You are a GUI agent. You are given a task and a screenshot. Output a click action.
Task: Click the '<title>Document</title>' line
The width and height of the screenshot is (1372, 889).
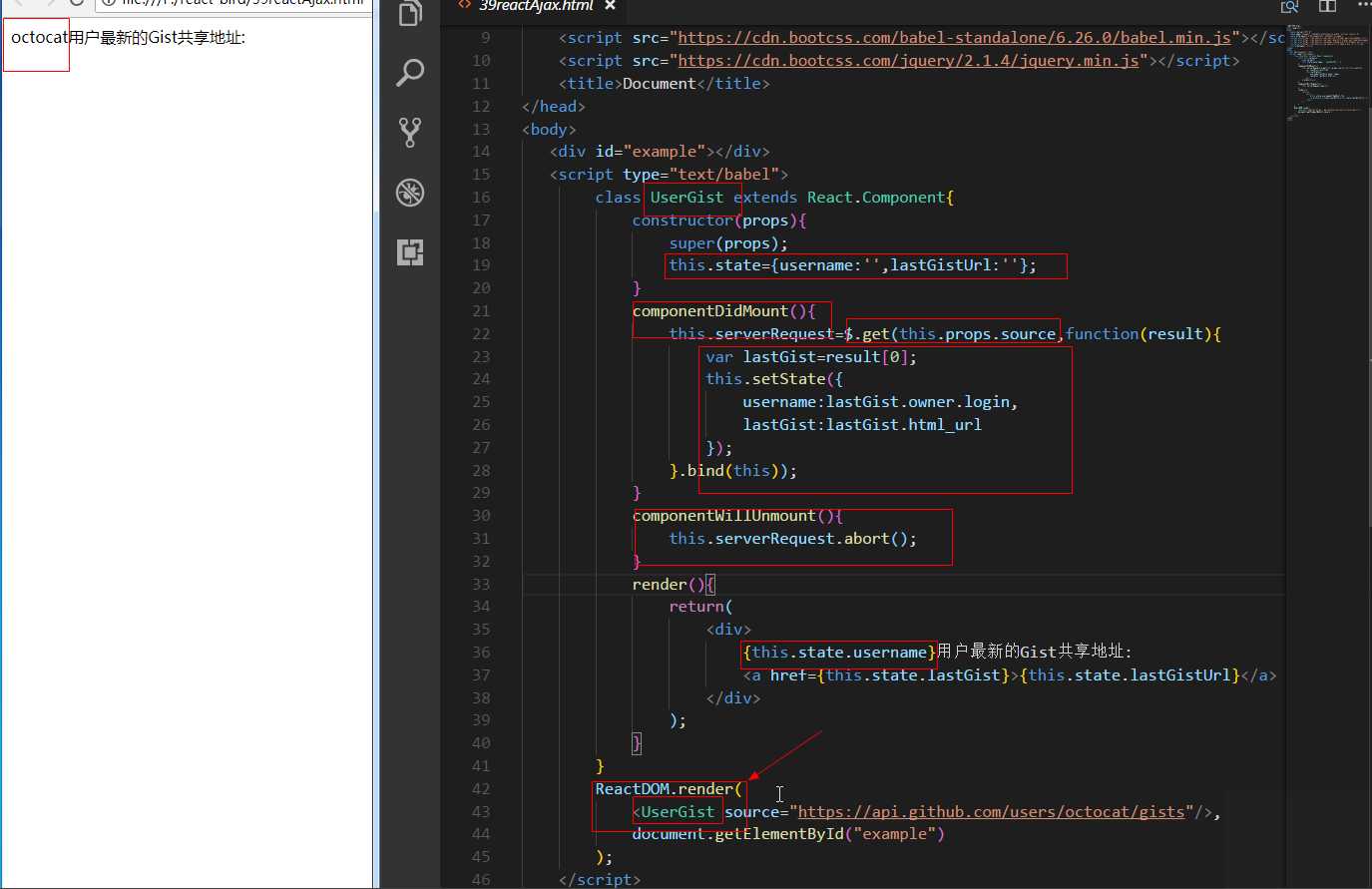(665, 84)
